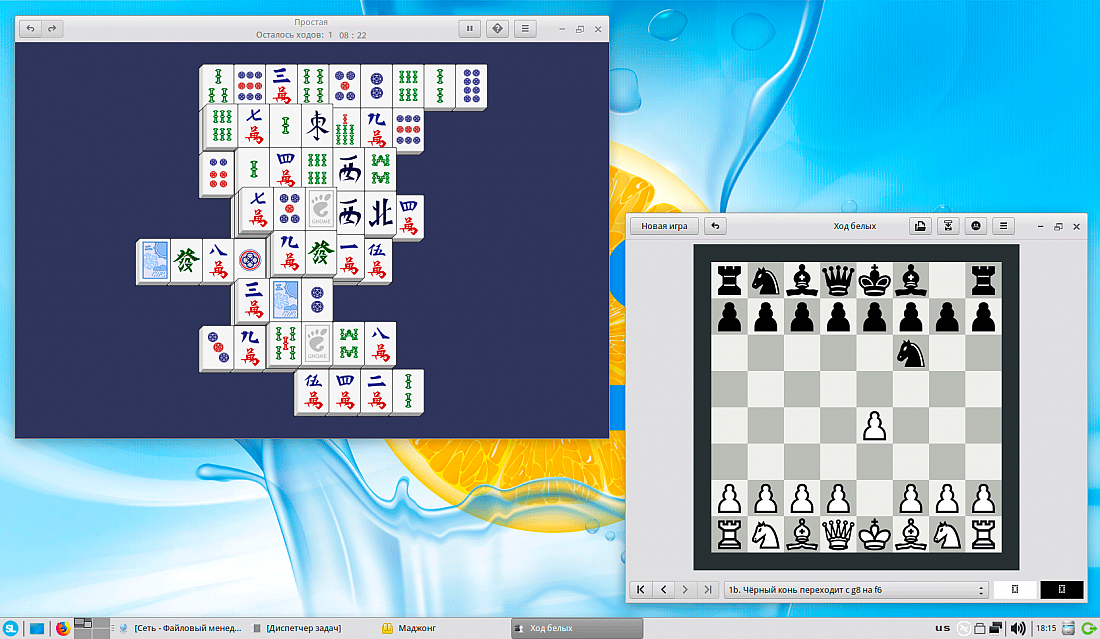Image resolution: width=1100 pixels, height=639 pixels.
Task: Click the 'us' keyboard layout indicator
Action: coord(941,628)
